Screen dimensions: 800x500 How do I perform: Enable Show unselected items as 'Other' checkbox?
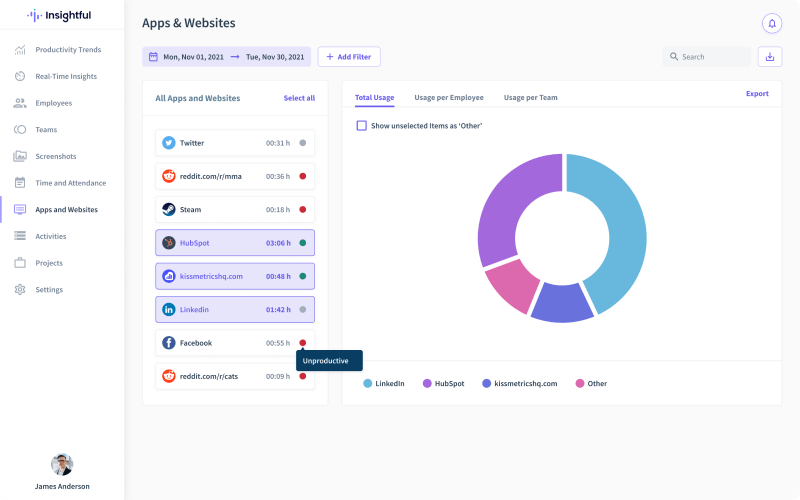coord(362,126)
